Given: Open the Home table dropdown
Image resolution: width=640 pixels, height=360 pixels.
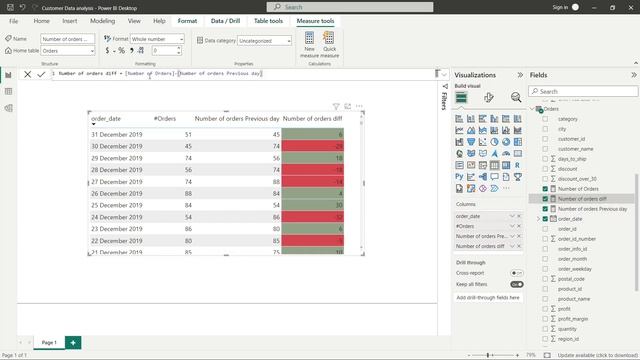Looking at the screenshot, I should click(68, 51).
